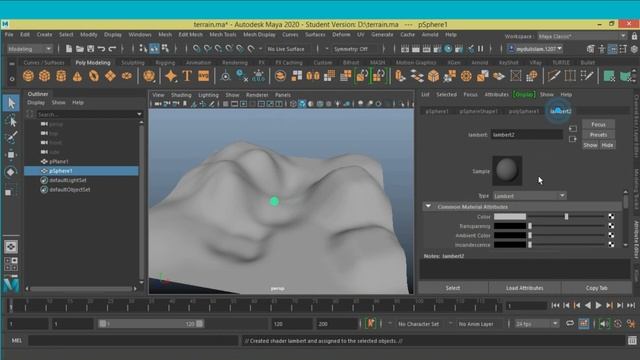The width and height of the screenshot is (640, 360).
Task: Click the Maya logo at toolbox bottom
Action: tap(11, 284)
